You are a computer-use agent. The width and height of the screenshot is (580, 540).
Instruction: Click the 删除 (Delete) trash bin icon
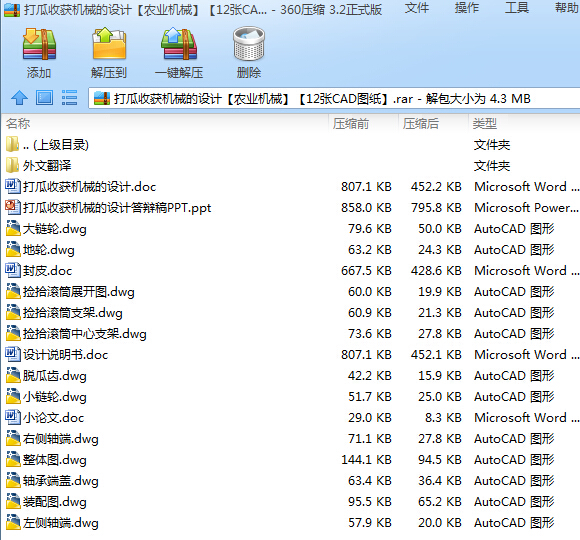tap(249, 44)
